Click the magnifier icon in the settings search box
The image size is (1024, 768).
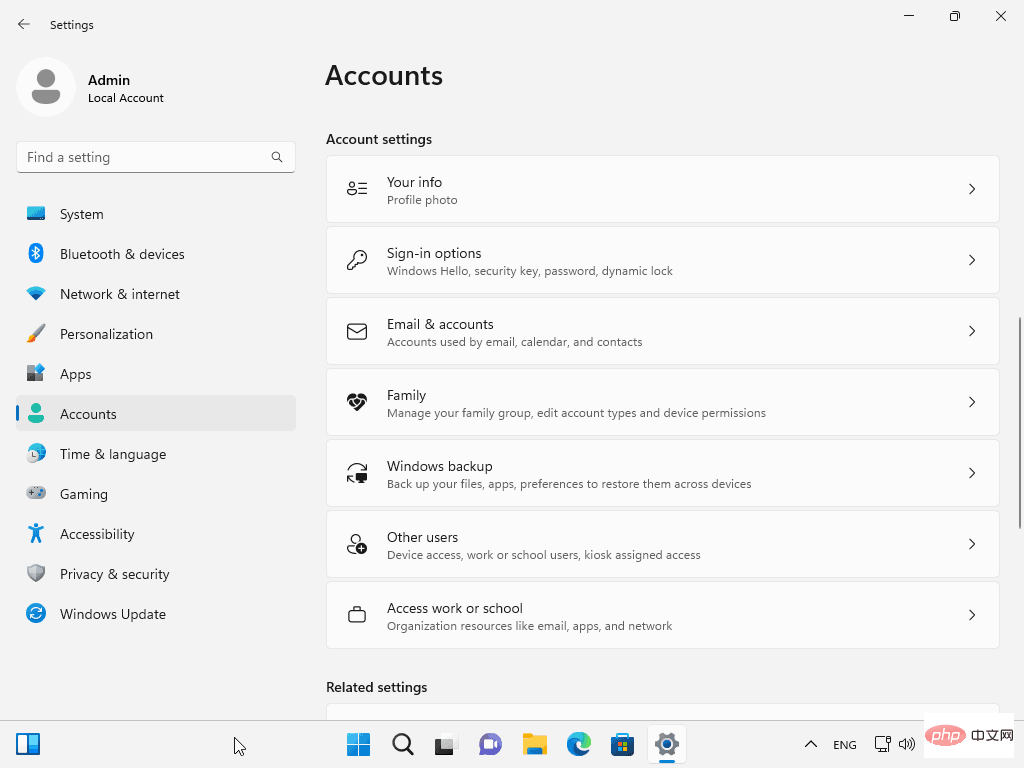point(277,157)
